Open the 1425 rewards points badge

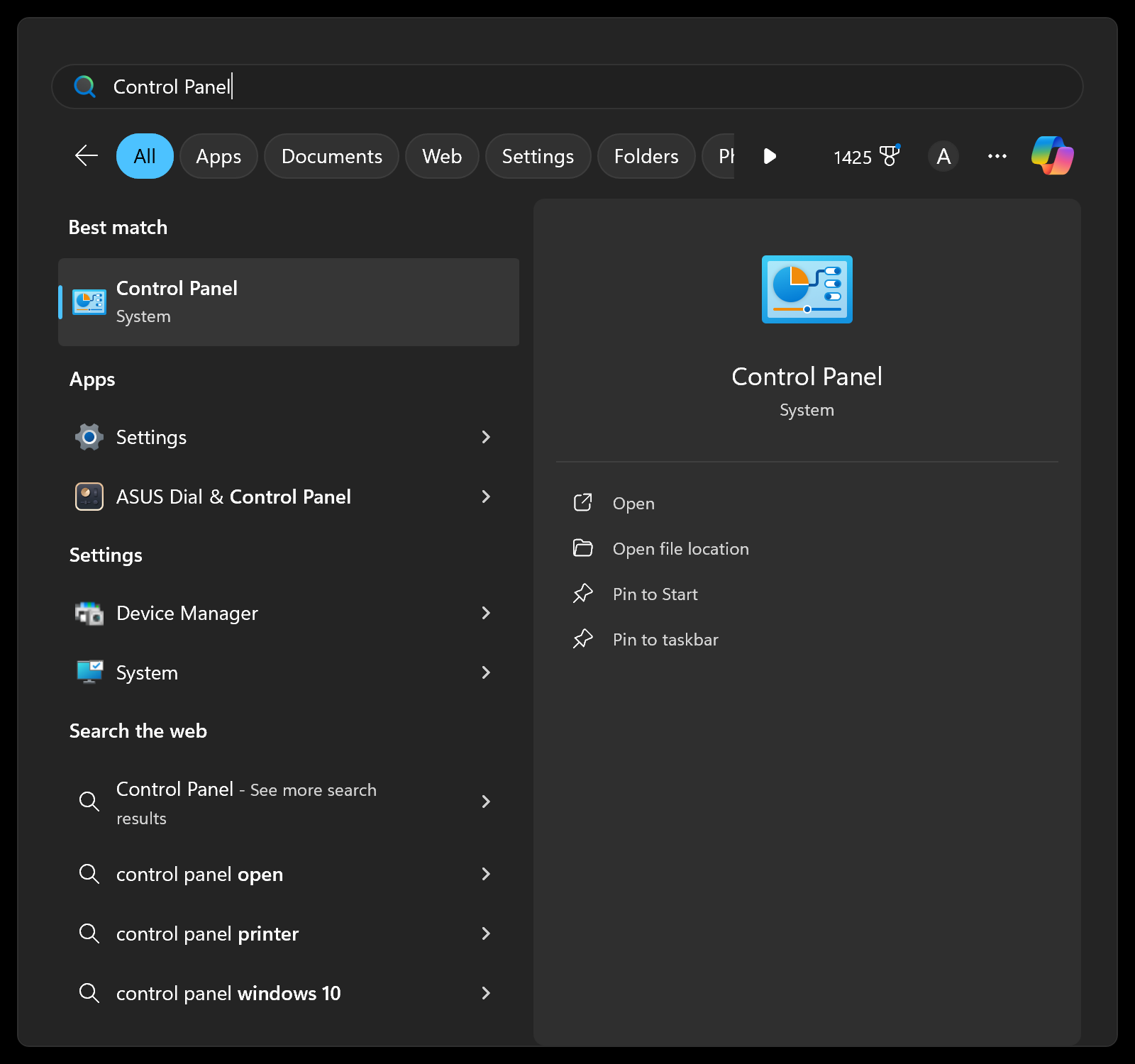867,156
